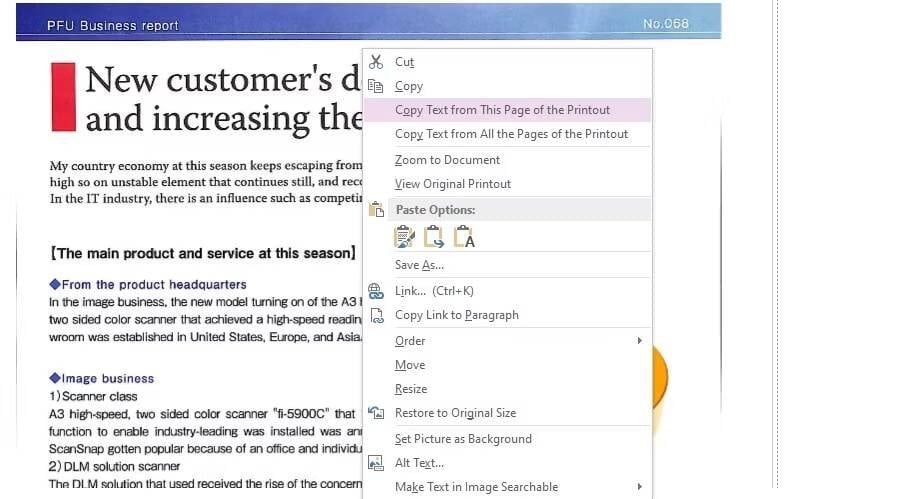Click the line starting 'In the IT industry'
The width and height of the screenshot is (903, 499).
206,199
